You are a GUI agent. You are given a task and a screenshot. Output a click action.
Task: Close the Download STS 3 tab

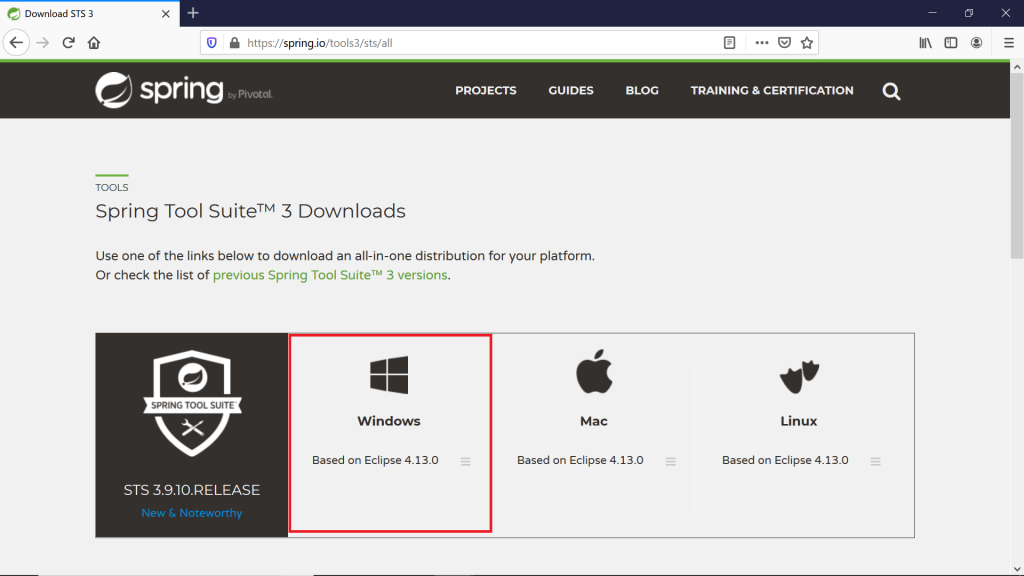pyautogui.click(x=166, y=14)
